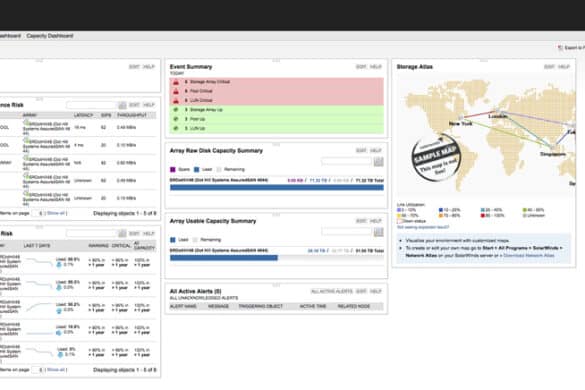585x390 pixels.
Task: Click the THROUGHPUT column header
Action: [x=132, y=115]
